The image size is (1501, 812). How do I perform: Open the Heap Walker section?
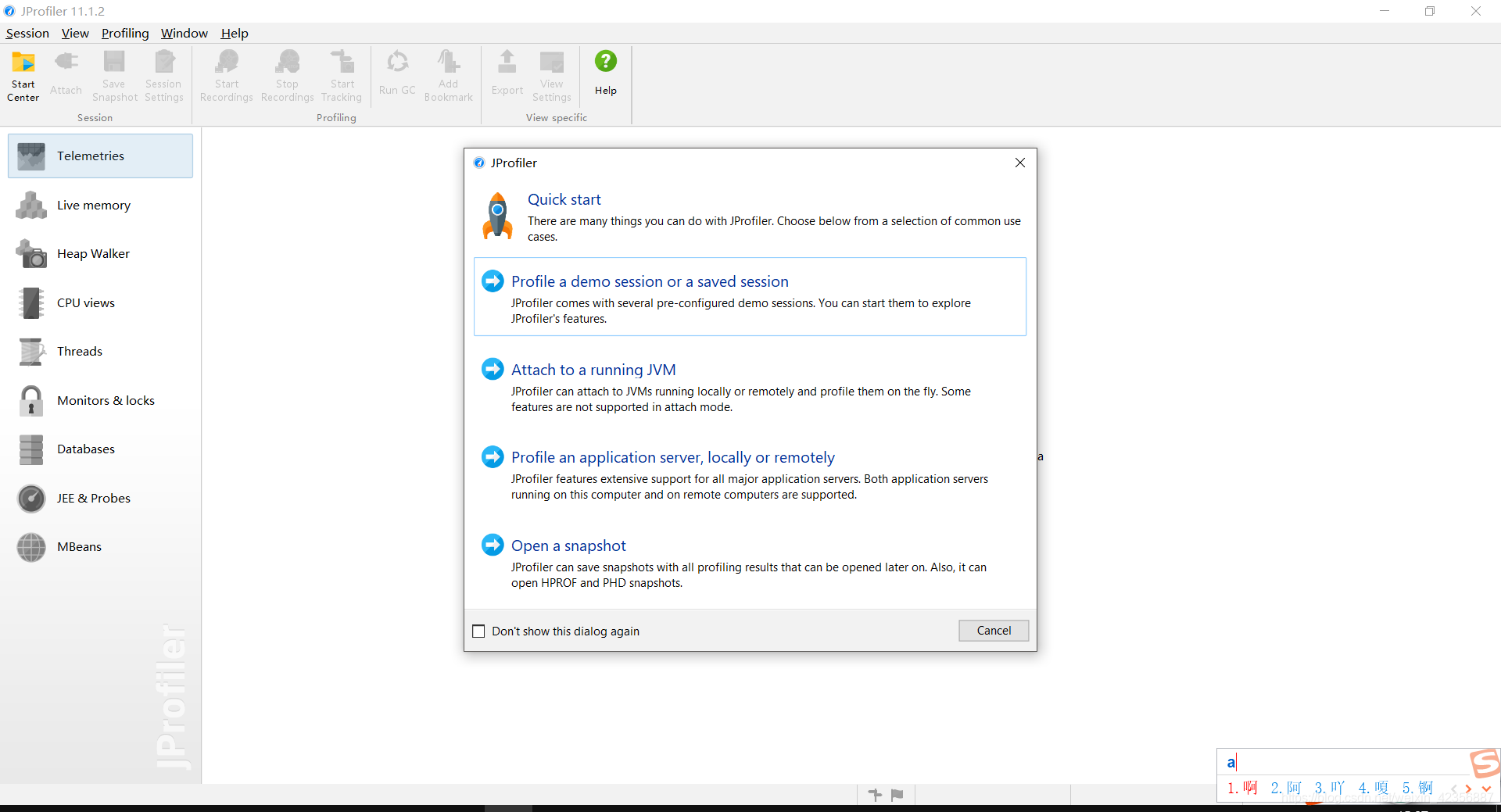tap(100, 253)
